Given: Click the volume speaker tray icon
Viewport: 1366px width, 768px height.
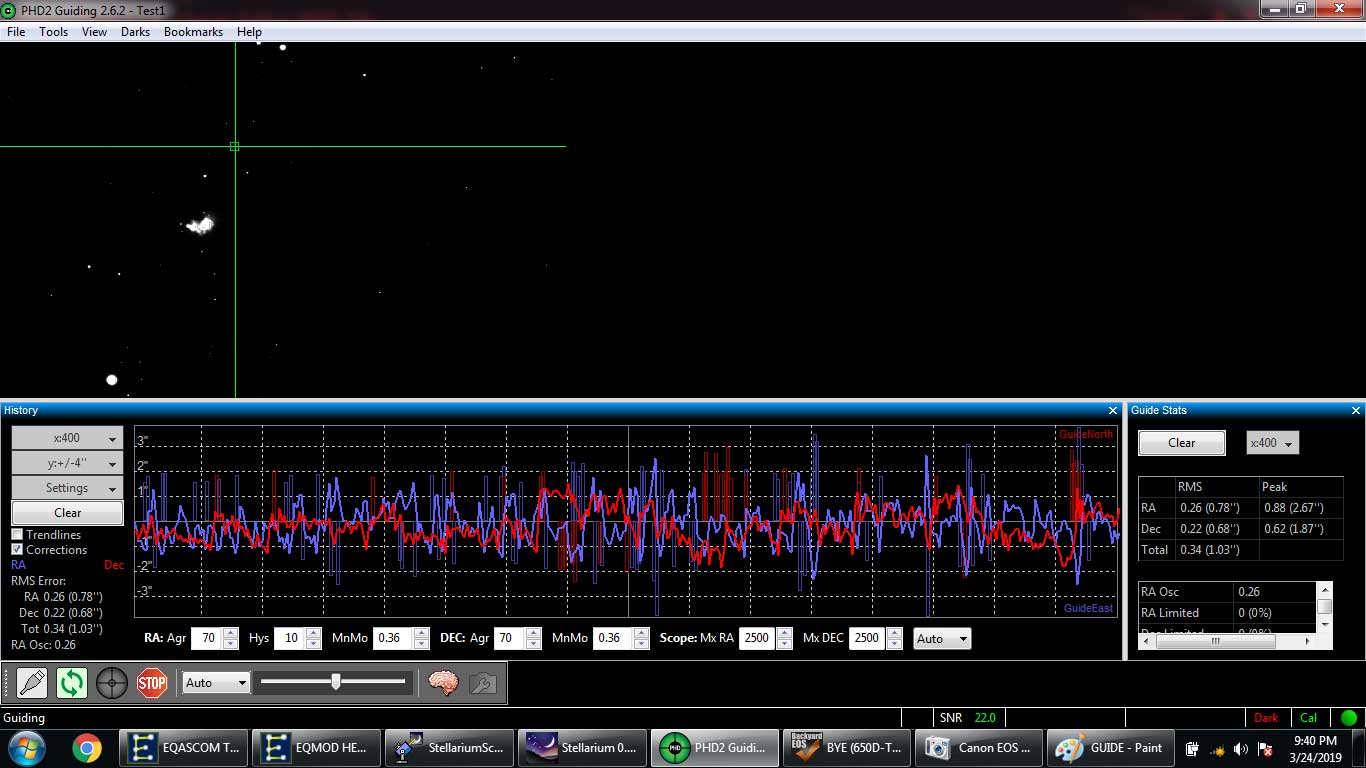Looking at the screenshot, I should tap(1241, 749).
